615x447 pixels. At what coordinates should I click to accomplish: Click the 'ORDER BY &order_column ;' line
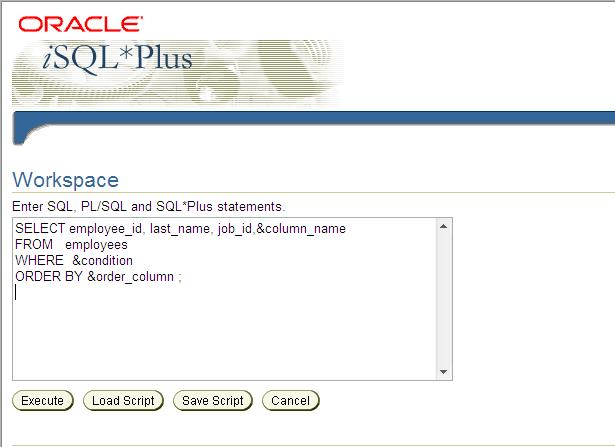98,276
